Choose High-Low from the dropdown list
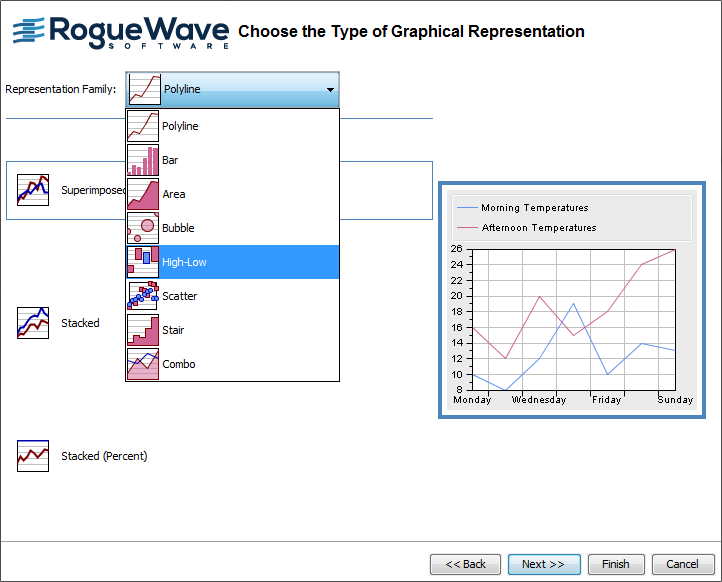This screenshot has width=722, height=582. [x=184, y=263]
